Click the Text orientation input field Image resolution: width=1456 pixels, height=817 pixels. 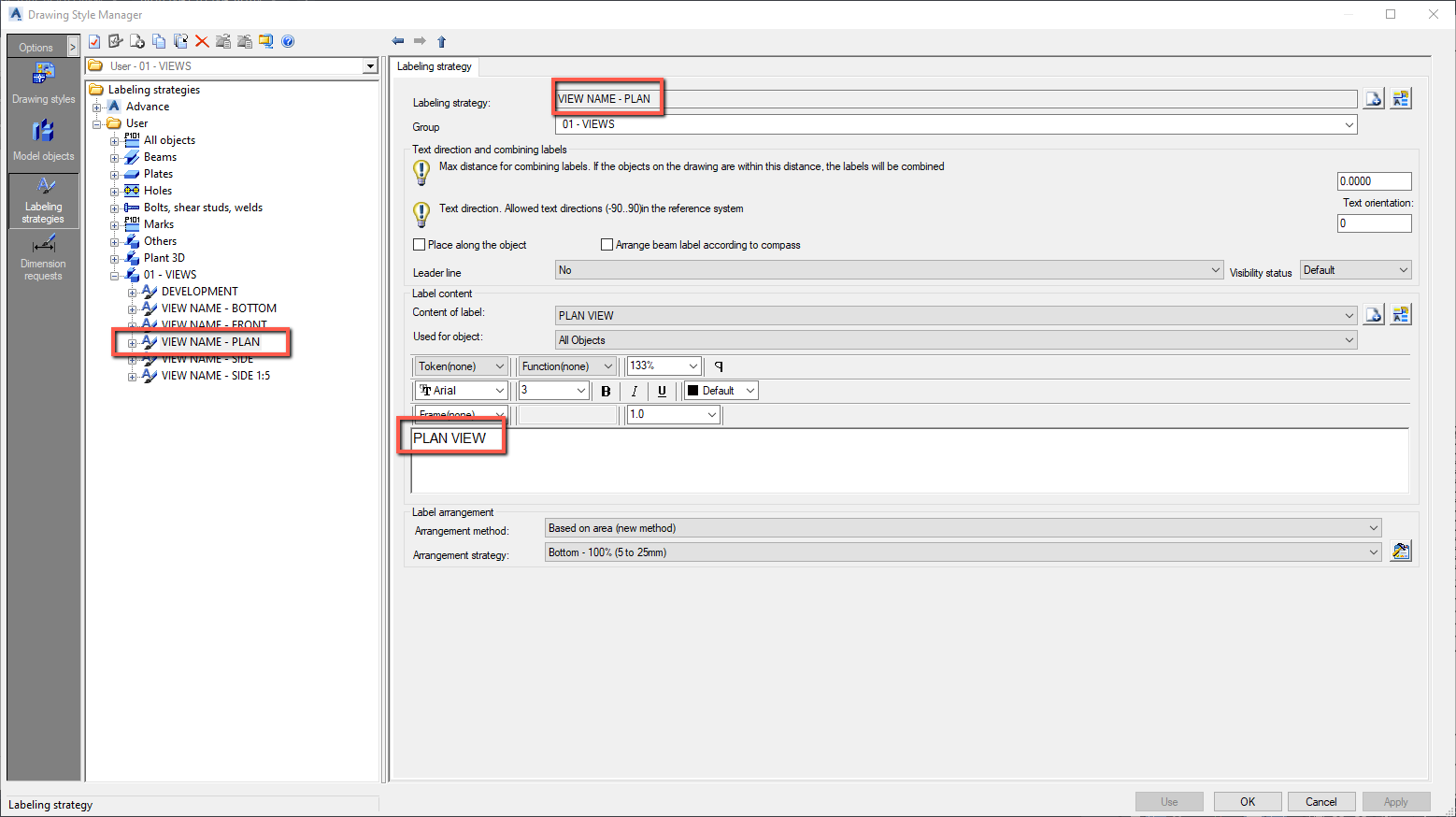[x=1374, y=223]
